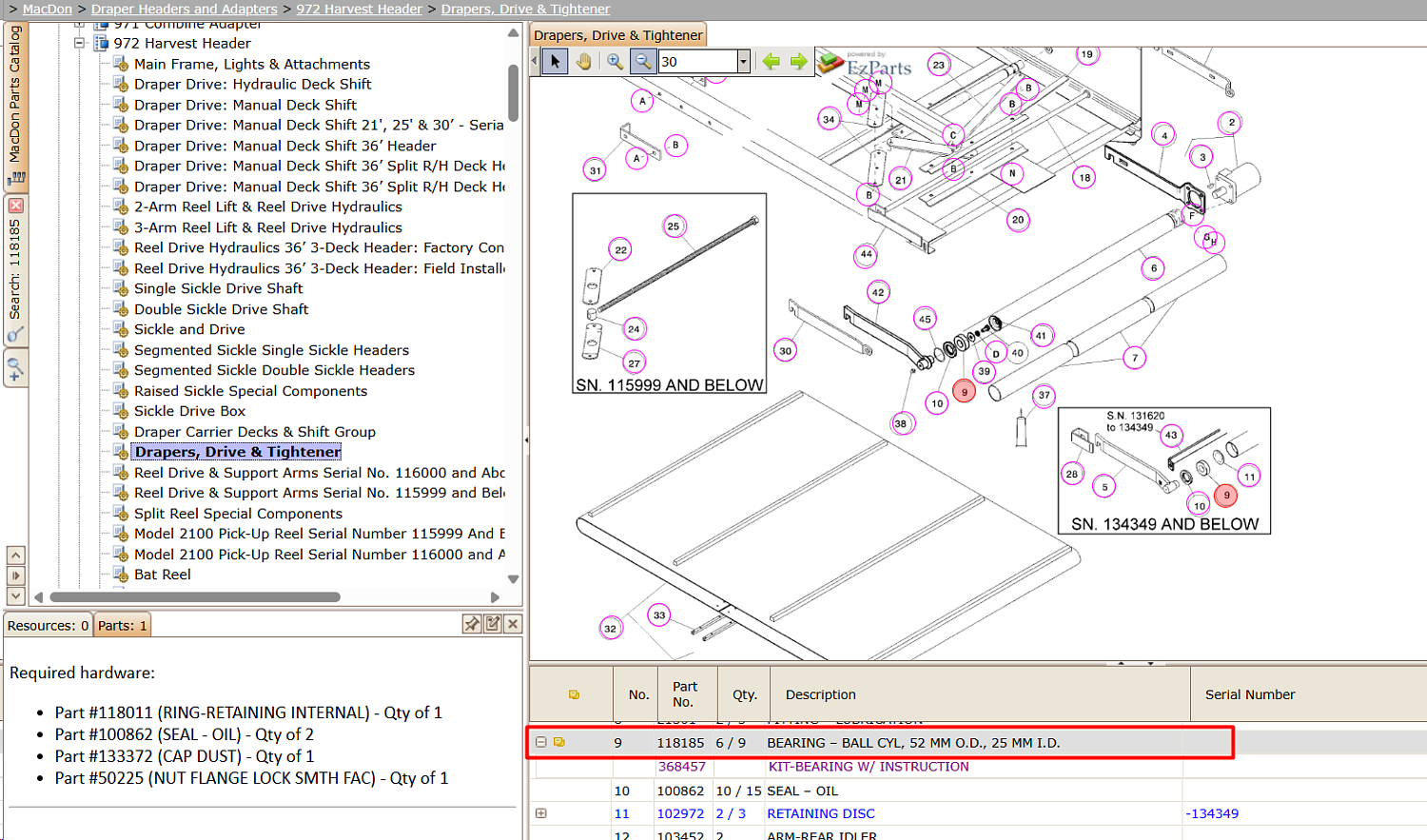The image size is (1427, 840).
Task: Select Single Sickle Drive Shaft tree item
Action: 219,288
